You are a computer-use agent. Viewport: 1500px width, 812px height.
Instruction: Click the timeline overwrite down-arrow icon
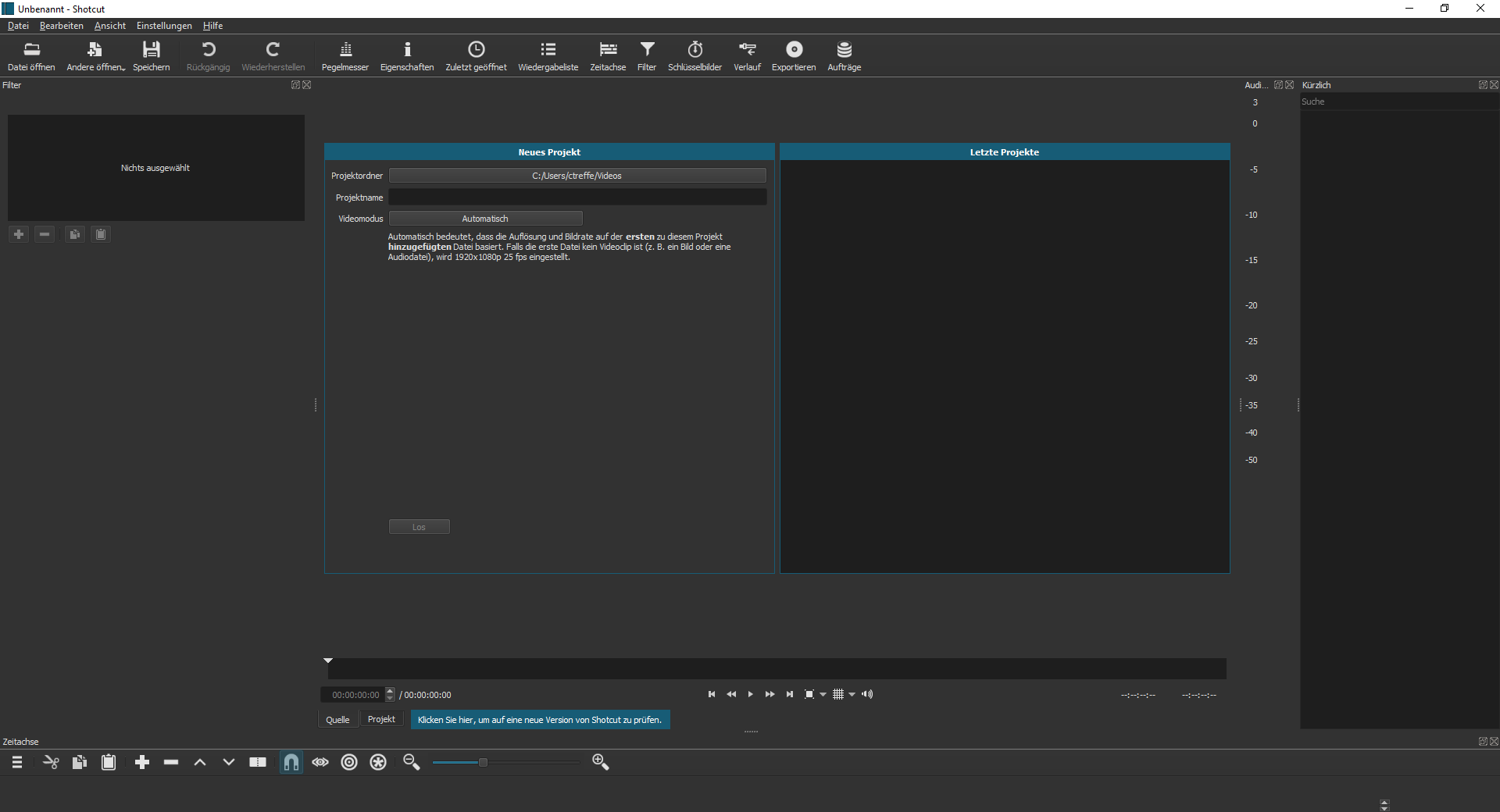click(229, 762)
